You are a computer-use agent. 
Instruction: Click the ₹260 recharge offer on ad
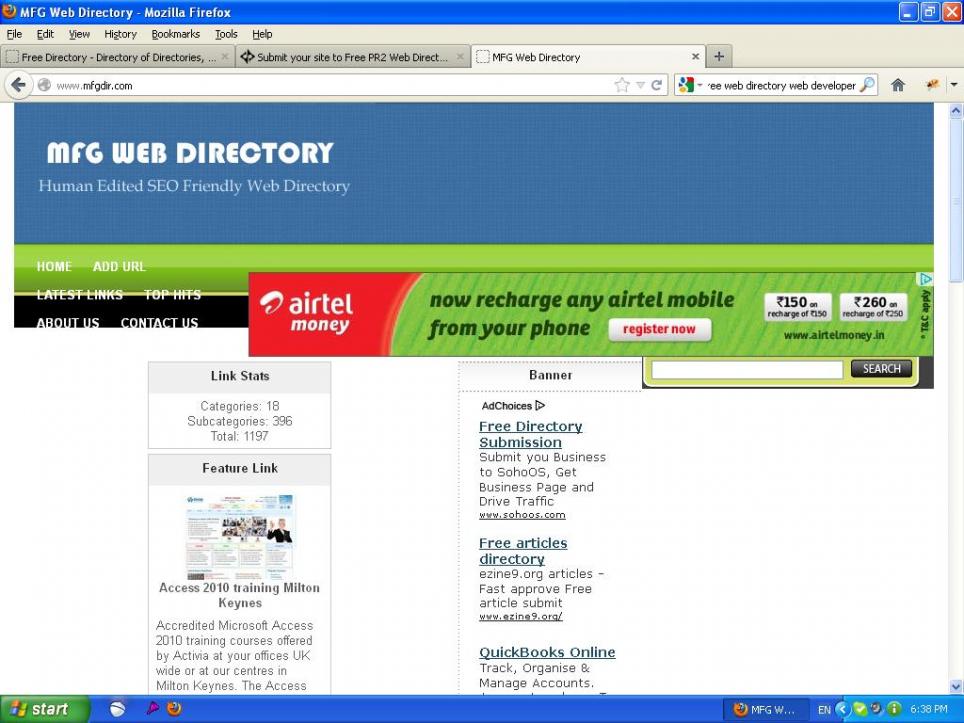(873, 306)
